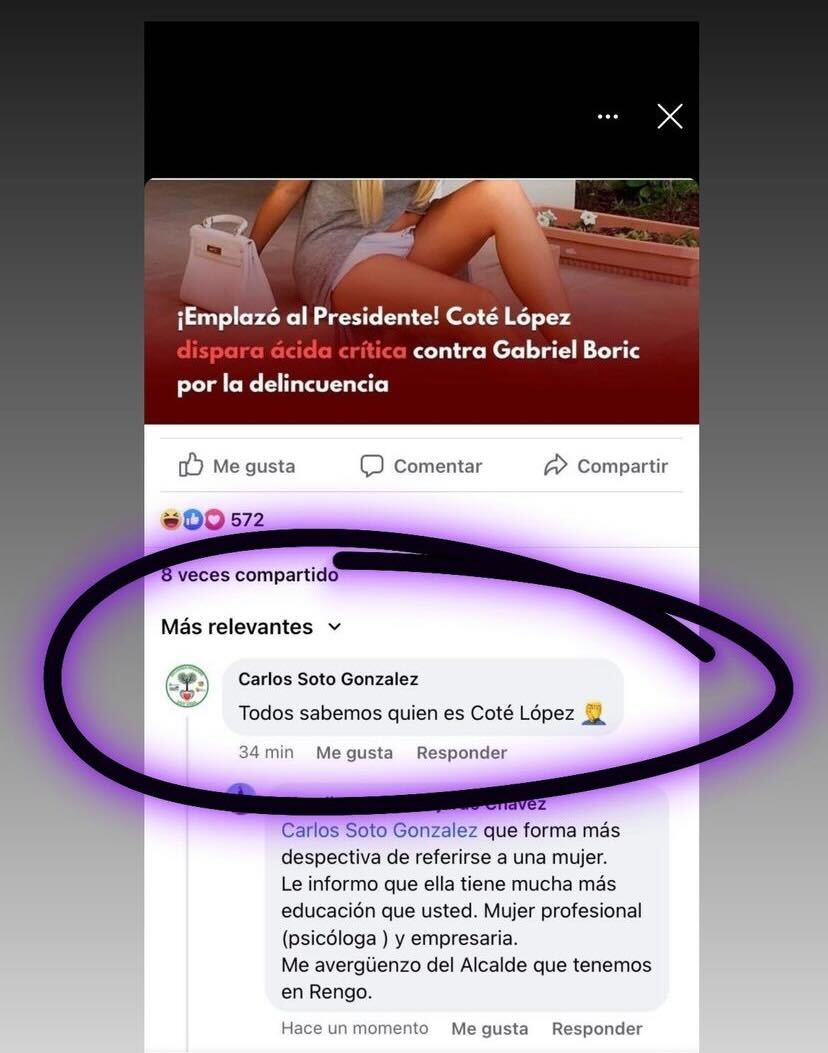Like Carlos Soto Gonzalez's comment
828x1053 pixels.
[355, 753]
